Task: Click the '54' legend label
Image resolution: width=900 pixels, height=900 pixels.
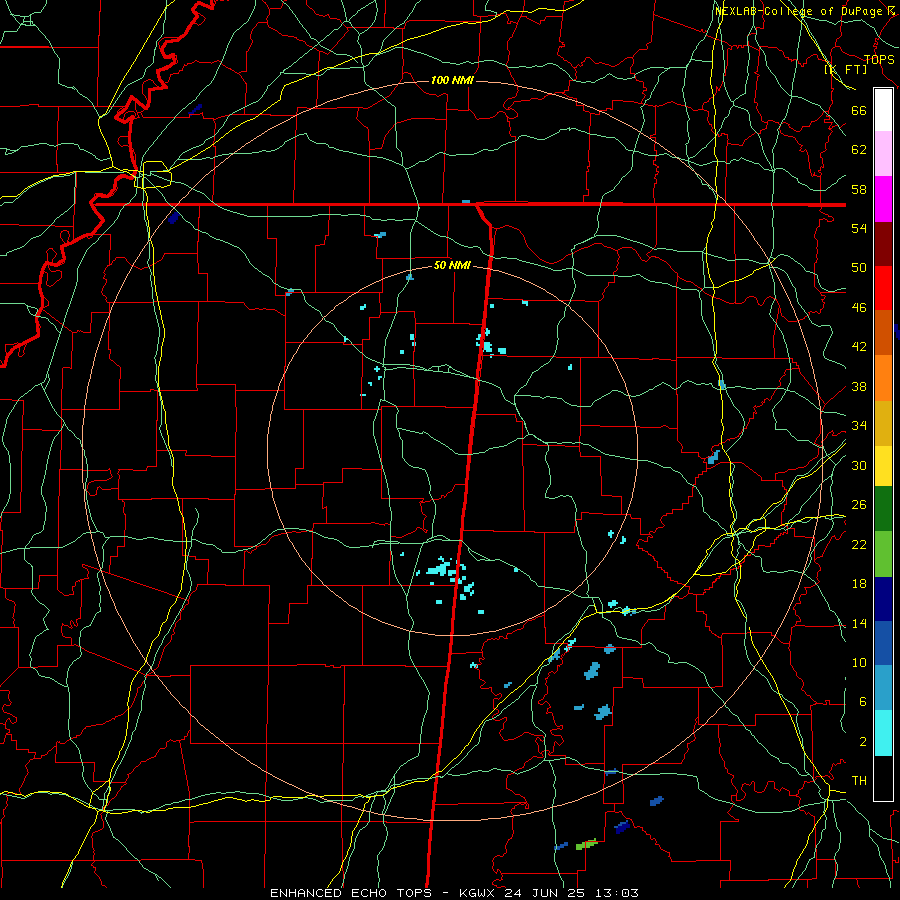Action: pyautogui.click(x=859, y=228)
